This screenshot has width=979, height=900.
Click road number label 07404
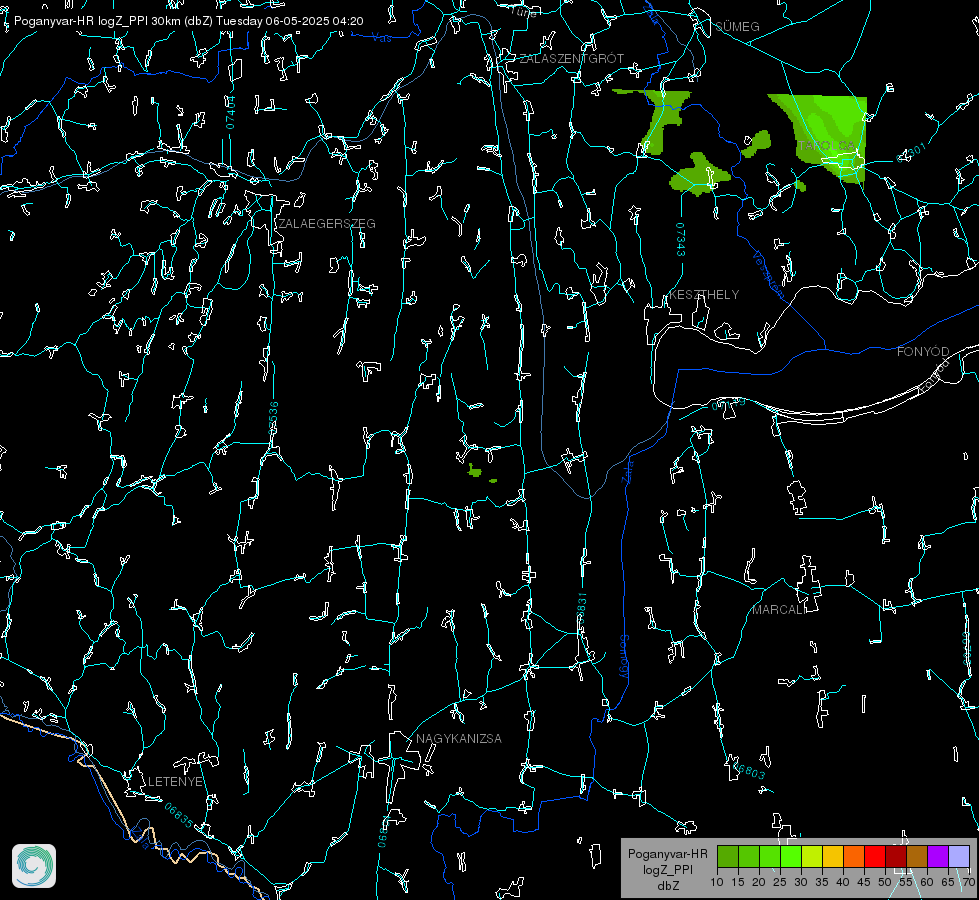[230, 113]
